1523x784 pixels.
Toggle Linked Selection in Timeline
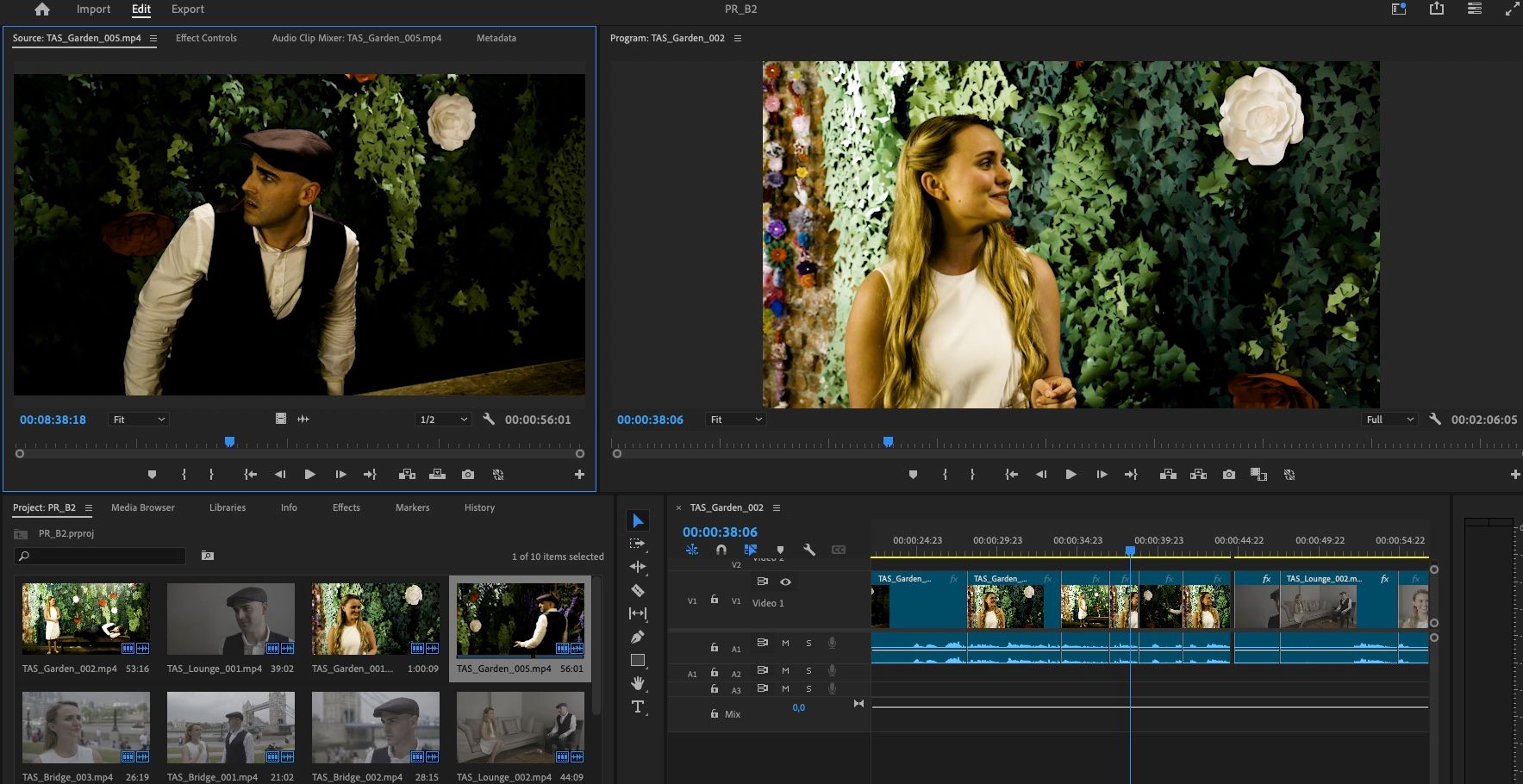pyautogui.click(x=751, y=550)
